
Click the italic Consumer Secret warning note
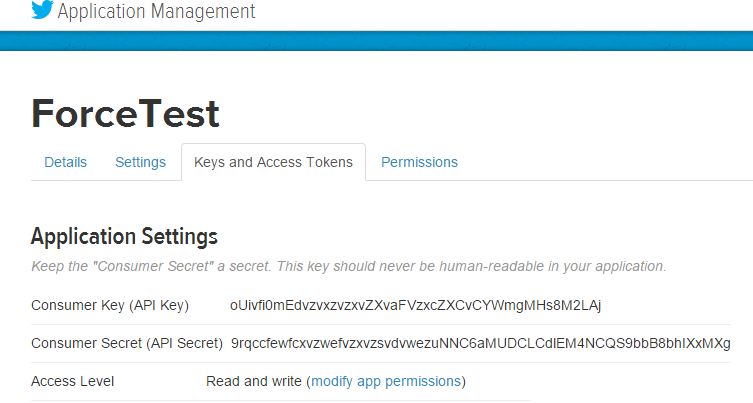(x=349, y=267)
